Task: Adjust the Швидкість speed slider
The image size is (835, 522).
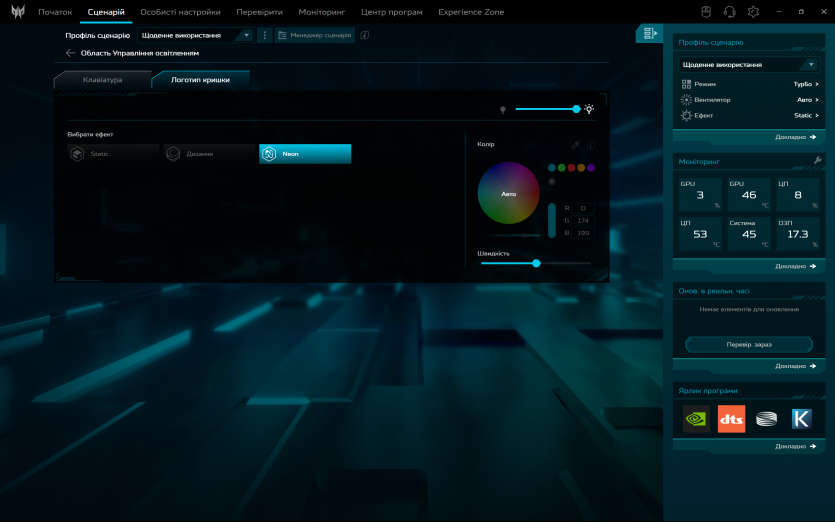Action: point(536,263)
